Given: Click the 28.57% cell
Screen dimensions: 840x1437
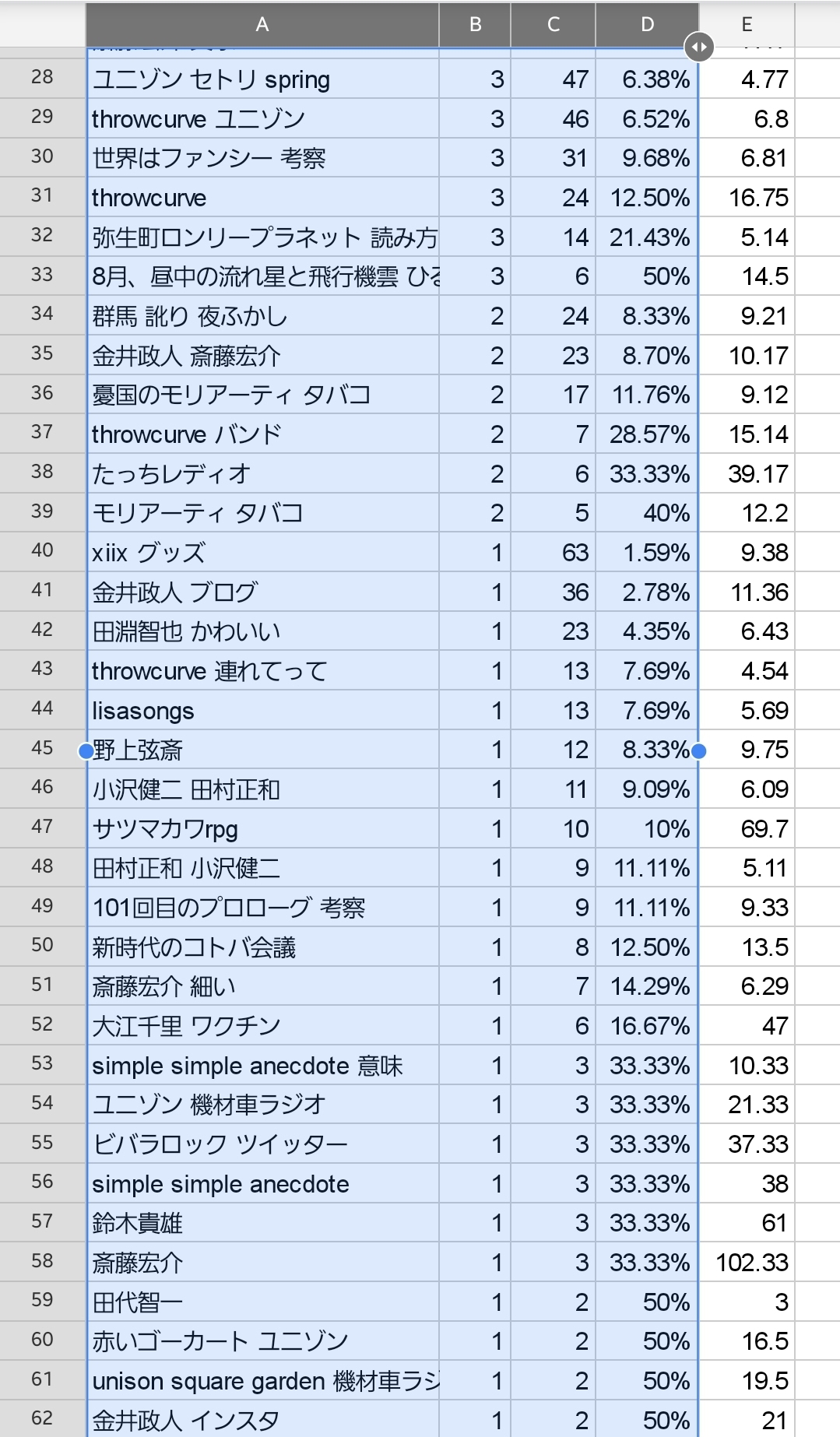Looking at the screenshot, I should (x=647, y=434).
